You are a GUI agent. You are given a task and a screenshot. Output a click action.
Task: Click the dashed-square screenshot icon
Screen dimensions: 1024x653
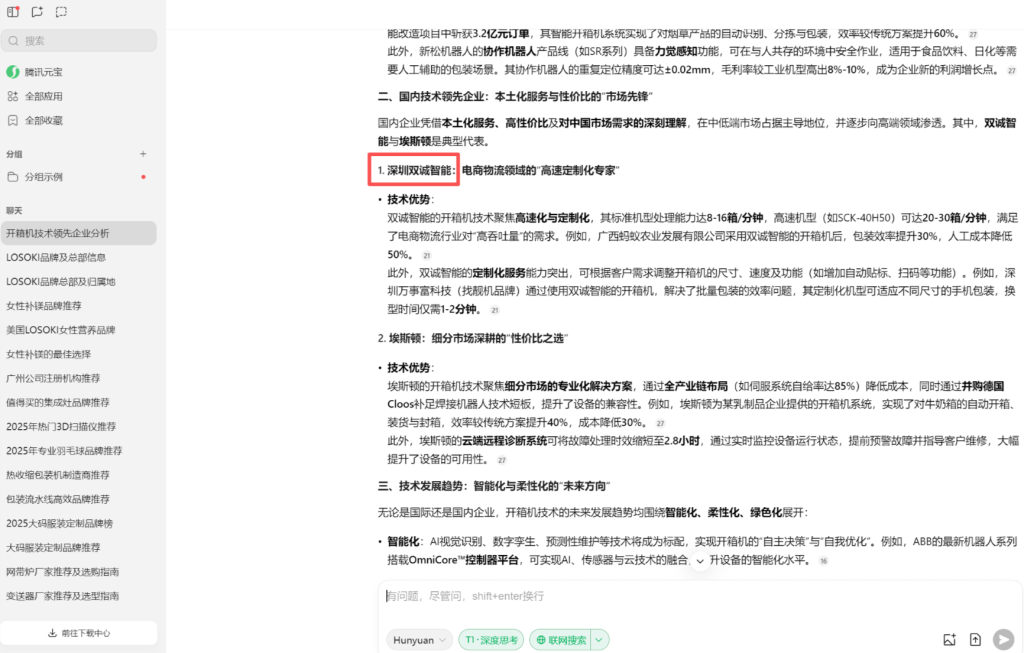pos(62,12)
